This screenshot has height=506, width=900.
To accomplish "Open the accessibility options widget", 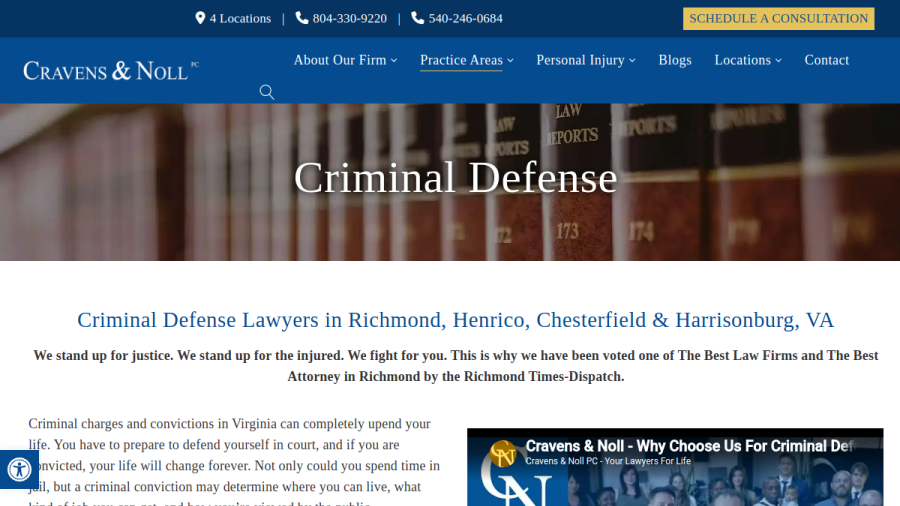I will [19, 469].
